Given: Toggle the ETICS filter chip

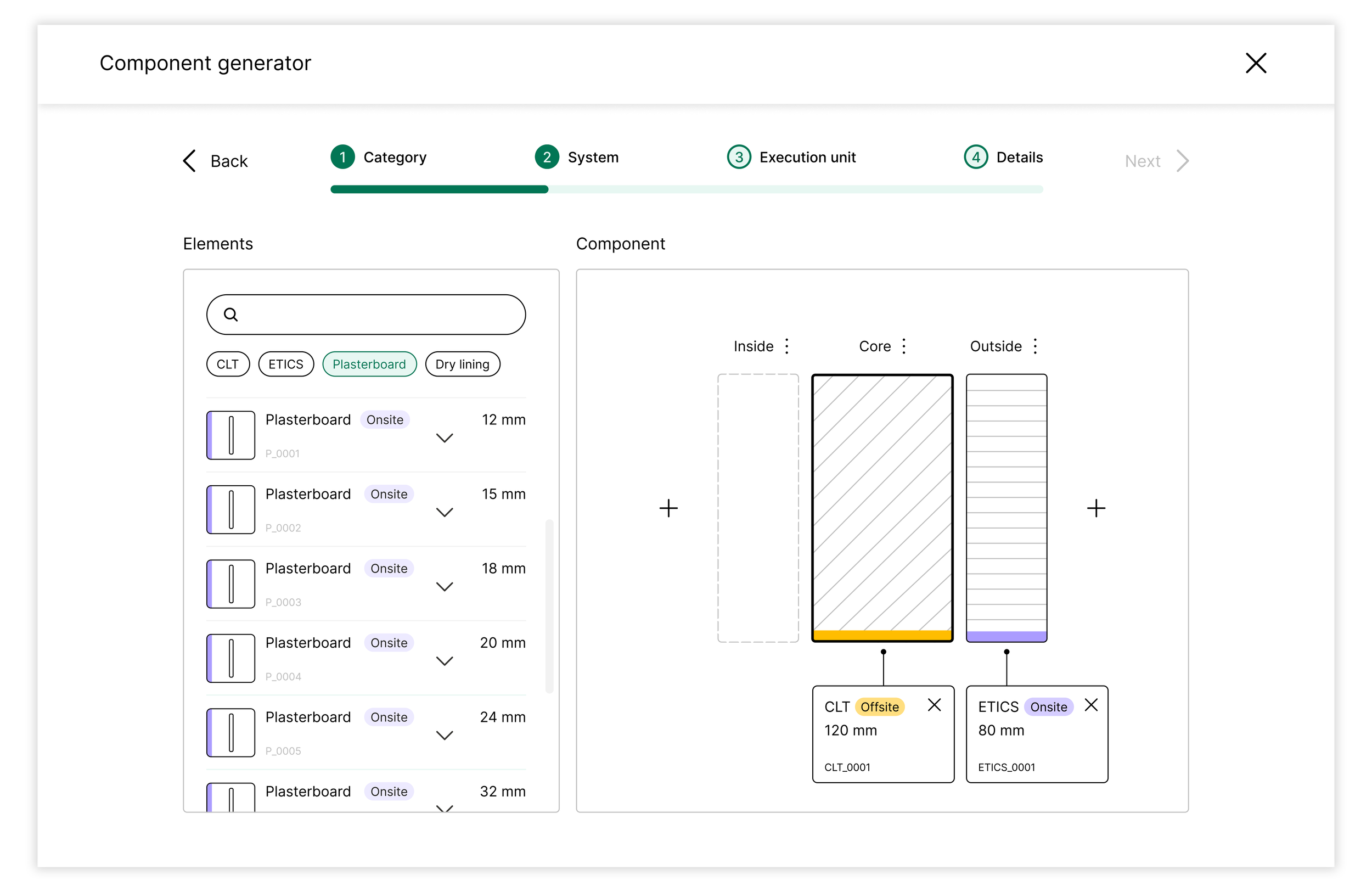Looking at the screenshot, I should click(286, 364).
